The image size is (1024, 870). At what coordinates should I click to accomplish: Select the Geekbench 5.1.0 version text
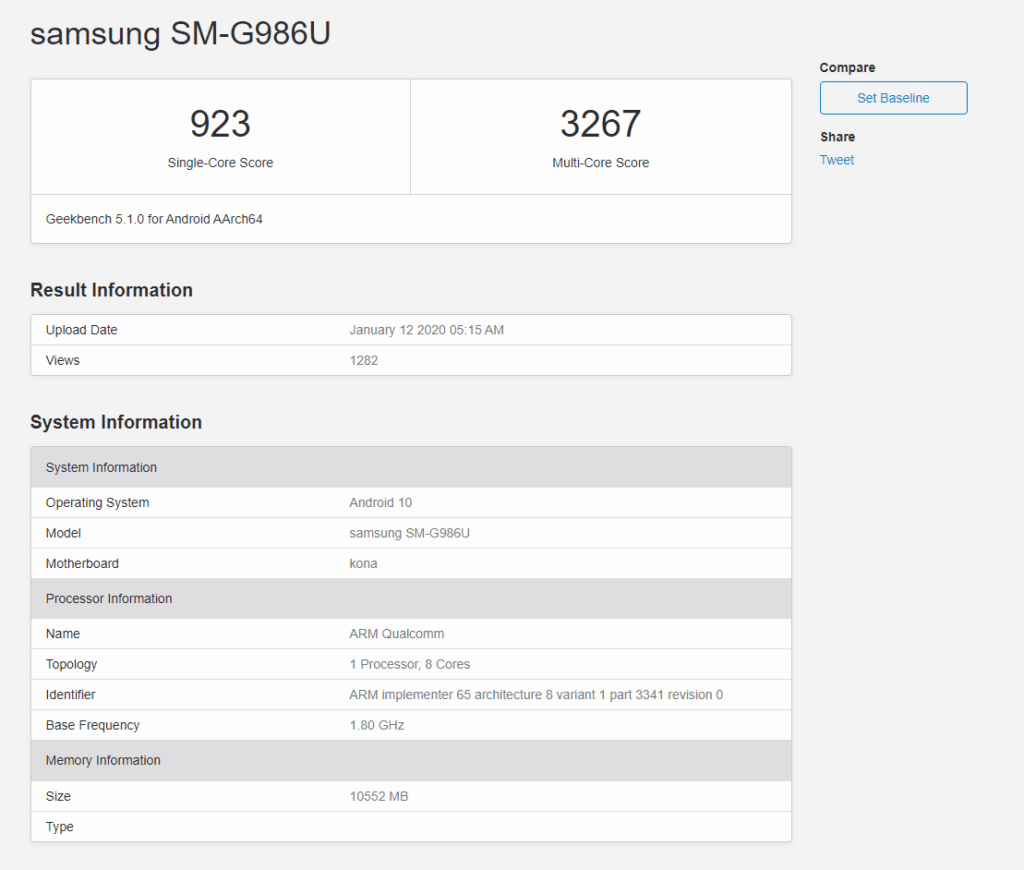pyautogui.click(x=154, y=219)
